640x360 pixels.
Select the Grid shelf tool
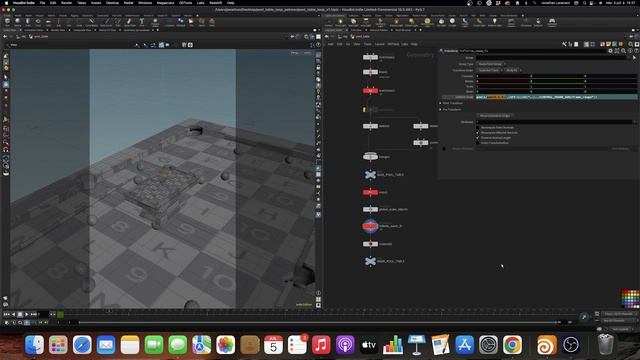pyautogui.click(x=48, y=22)
